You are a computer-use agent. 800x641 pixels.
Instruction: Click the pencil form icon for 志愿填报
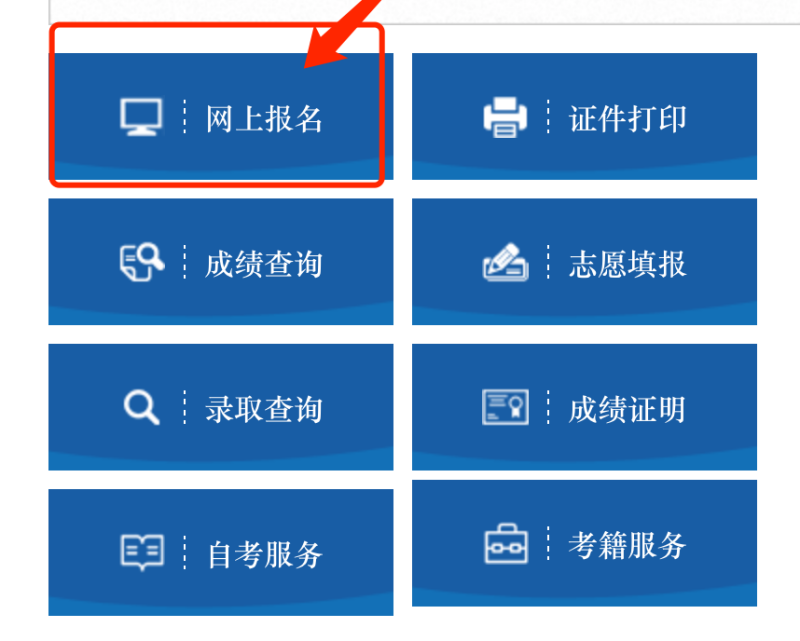click(x=506, y=262)
